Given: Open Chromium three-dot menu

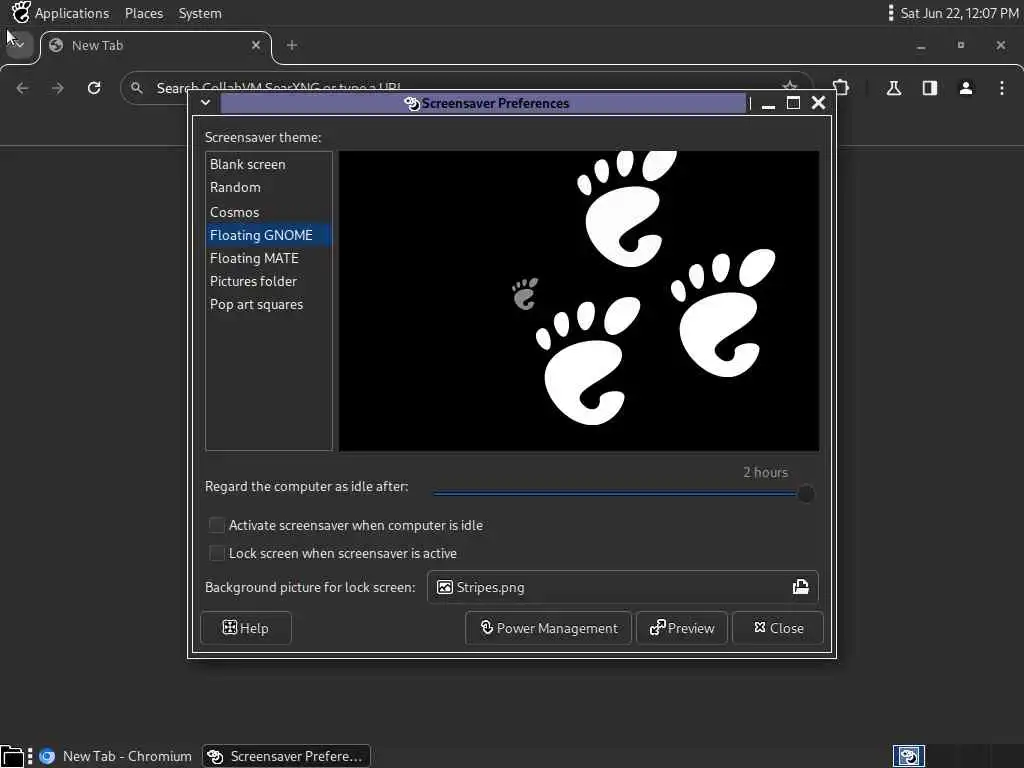Looking at the screenshot, I should 1002,88.
